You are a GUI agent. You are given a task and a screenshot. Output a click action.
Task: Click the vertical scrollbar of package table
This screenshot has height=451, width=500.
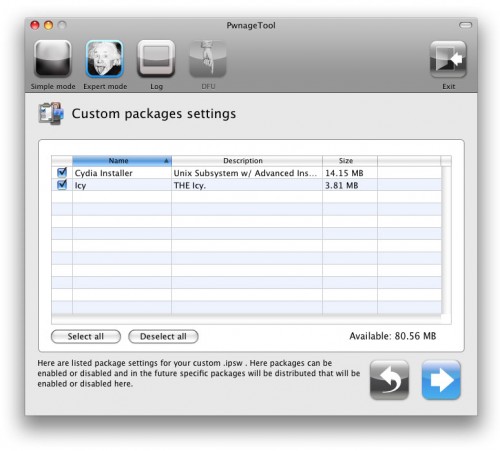coord(446,240)
